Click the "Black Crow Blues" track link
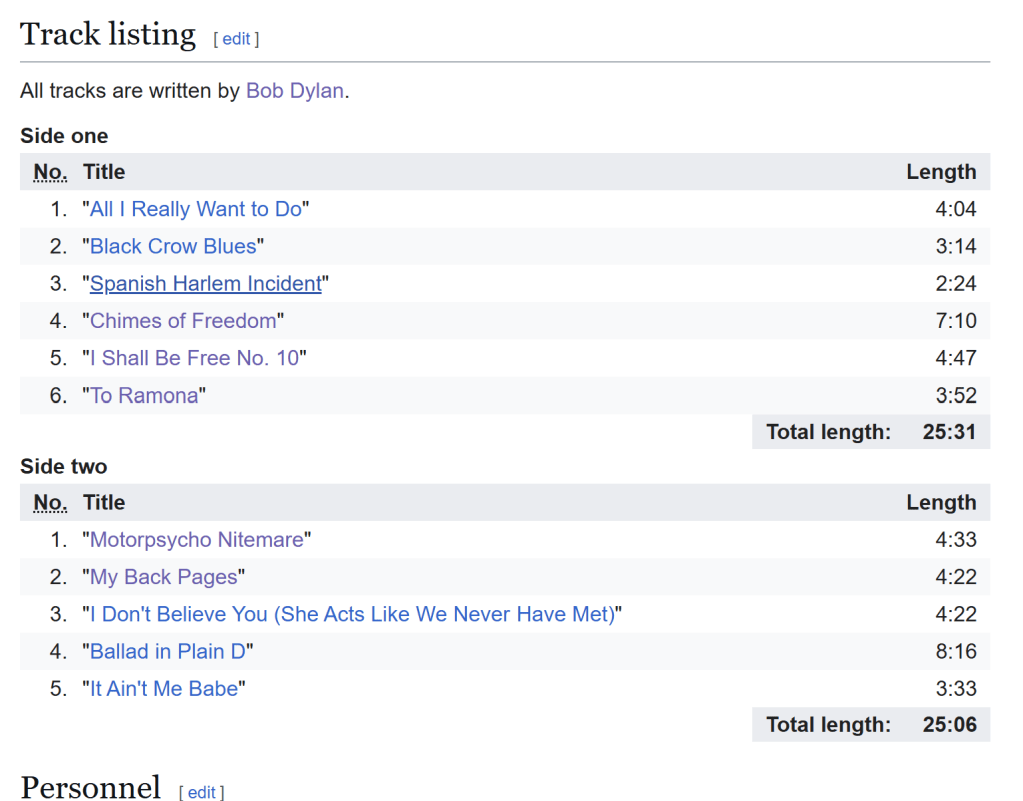This screenshot has height=801, width=1023. point(173,246)
